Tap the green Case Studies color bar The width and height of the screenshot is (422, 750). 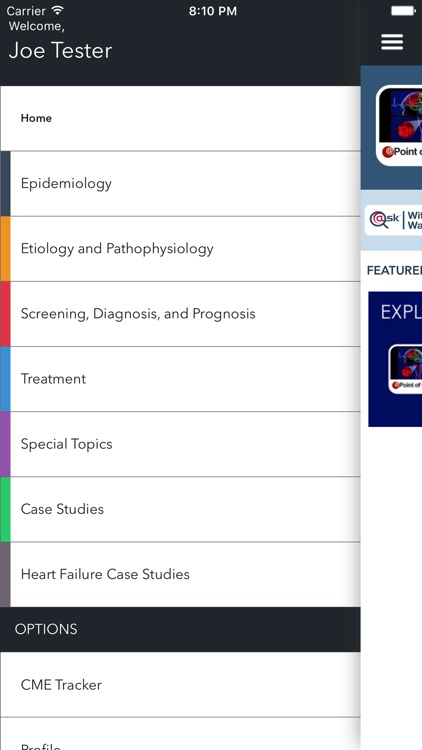click(5, 509)
